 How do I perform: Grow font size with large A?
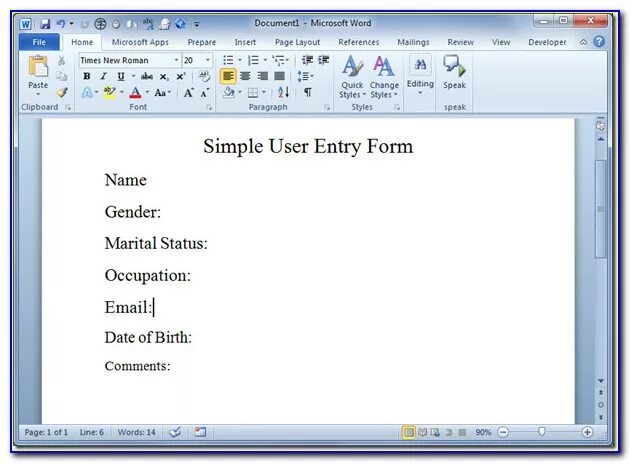coord(188,93)
